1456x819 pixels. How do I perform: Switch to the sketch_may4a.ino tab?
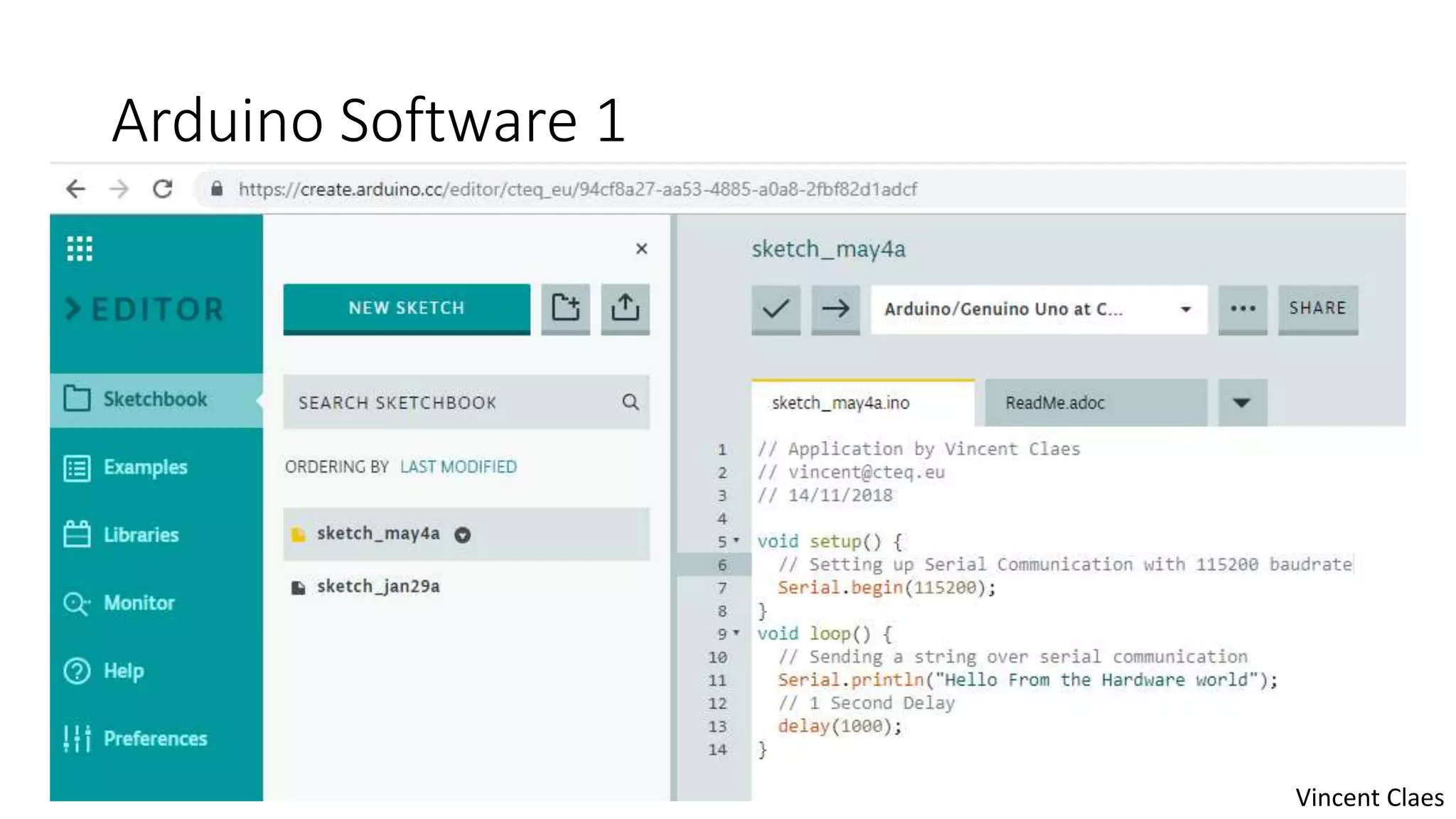(863, 403)
